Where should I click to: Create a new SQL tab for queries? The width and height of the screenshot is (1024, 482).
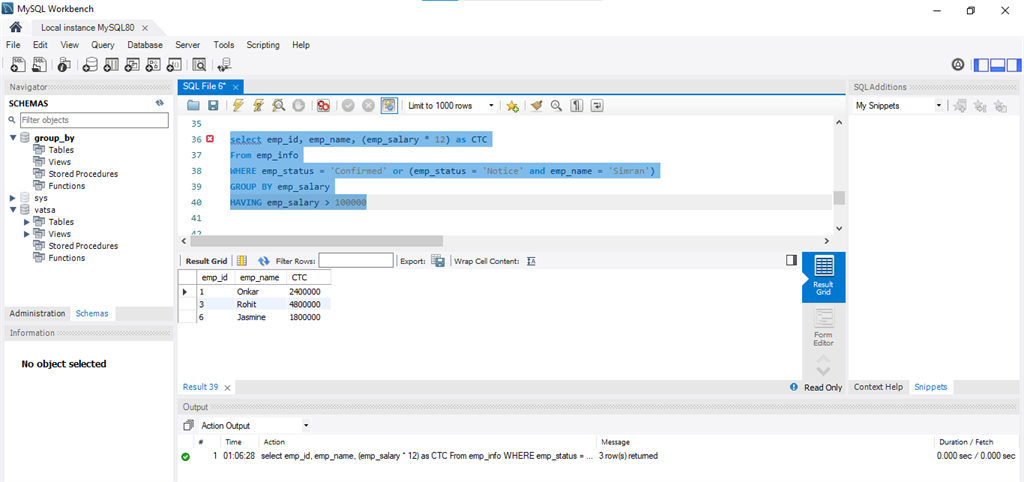pyautogui.click(x=18, y=64)
